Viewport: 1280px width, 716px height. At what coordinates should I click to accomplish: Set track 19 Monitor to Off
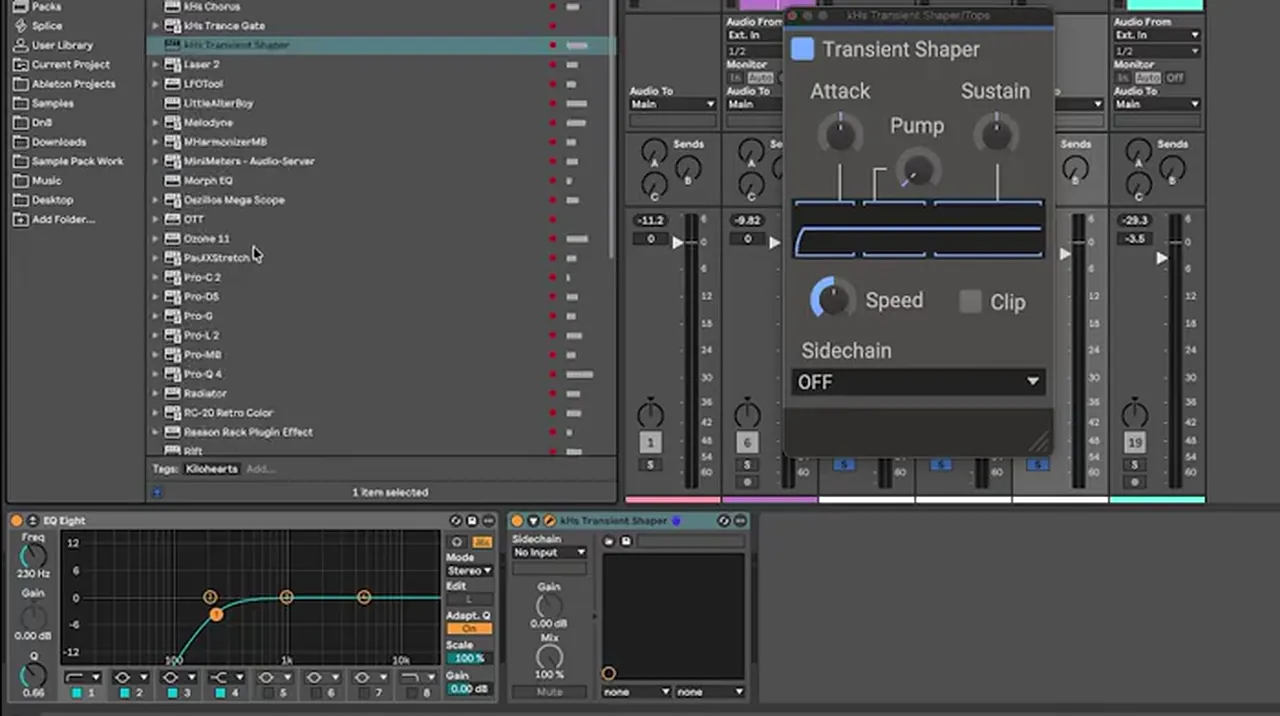tap(1174, 78)
